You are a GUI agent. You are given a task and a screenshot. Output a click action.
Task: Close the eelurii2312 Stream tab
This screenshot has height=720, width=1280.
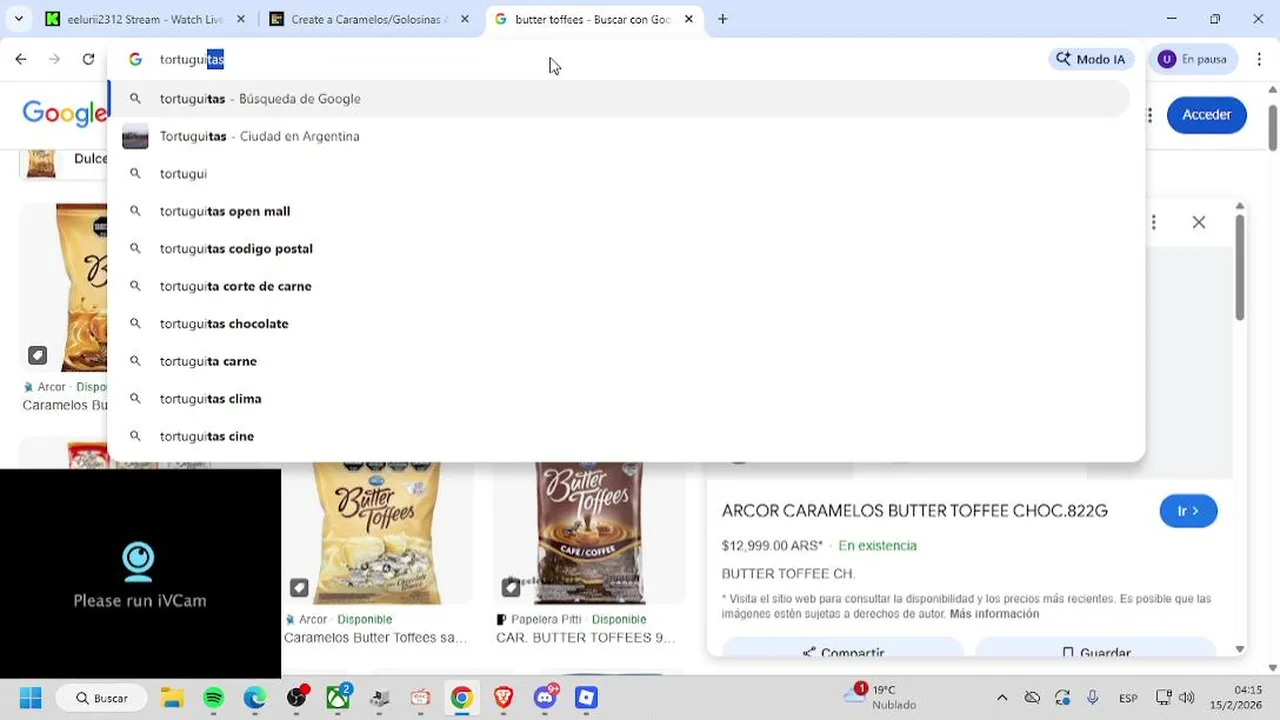(x=241, y=19)
